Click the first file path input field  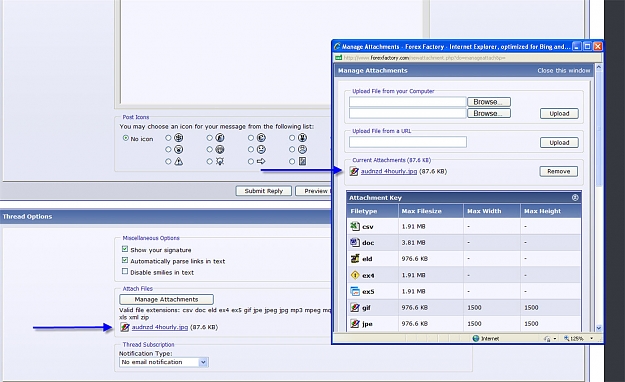[x=408, y=102]
